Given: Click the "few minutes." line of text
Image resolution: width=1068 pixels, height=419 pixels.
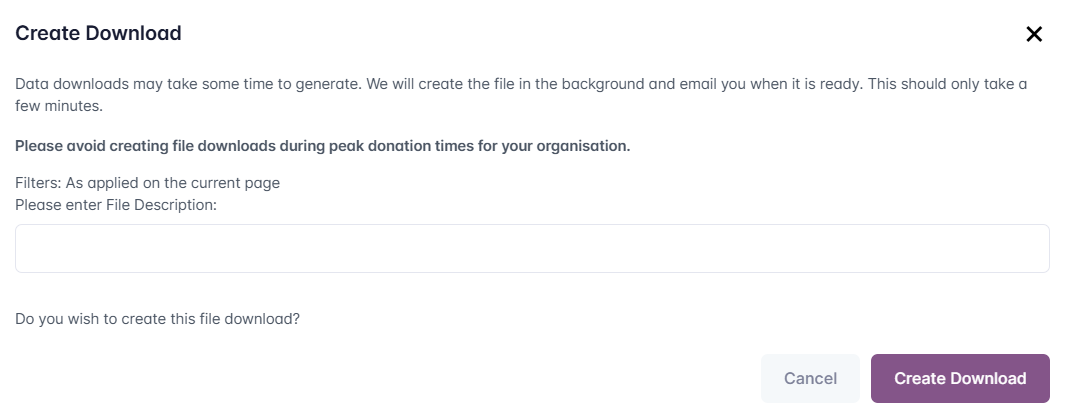Looking at the screenshot, I should [59, 105].
